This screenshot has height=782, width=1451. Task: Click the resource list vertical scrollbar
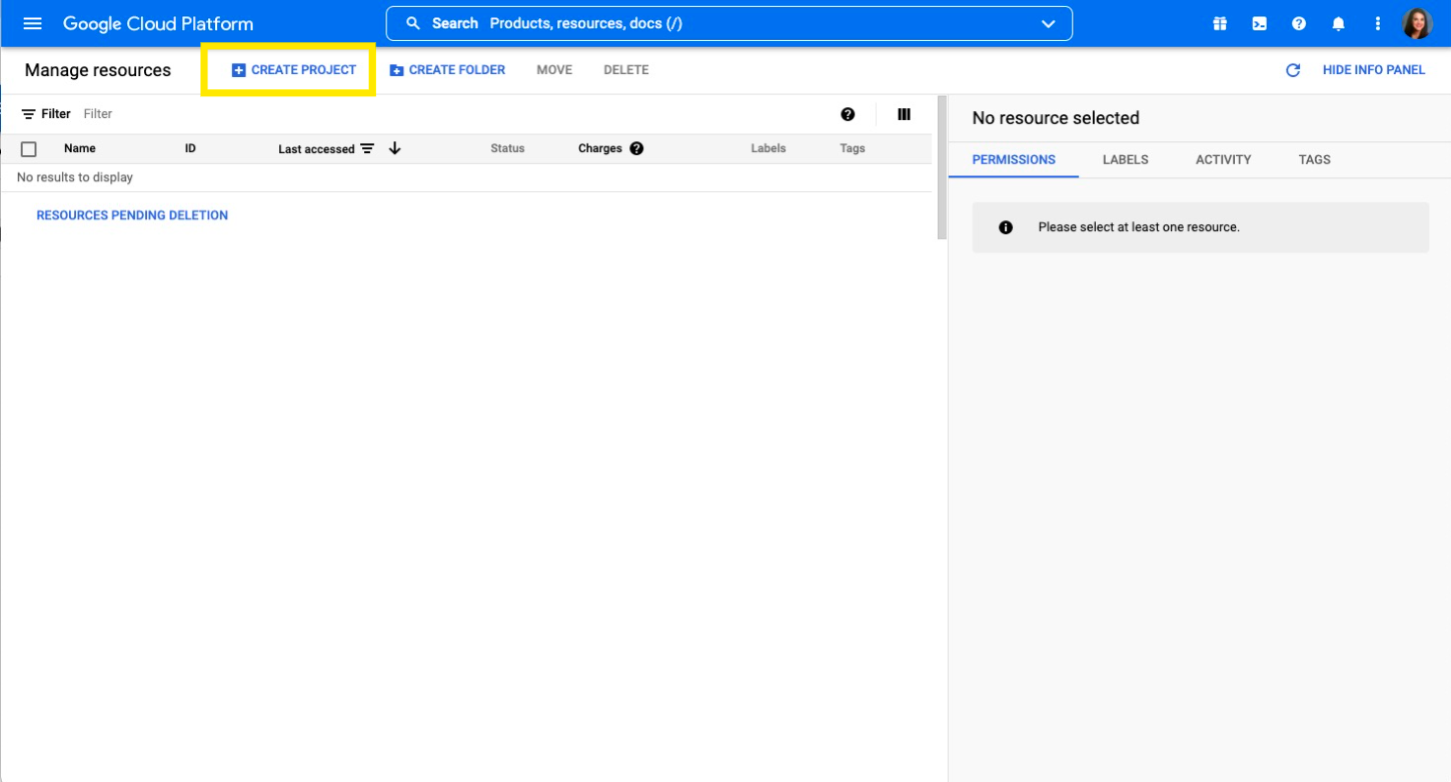pos(942,168)
